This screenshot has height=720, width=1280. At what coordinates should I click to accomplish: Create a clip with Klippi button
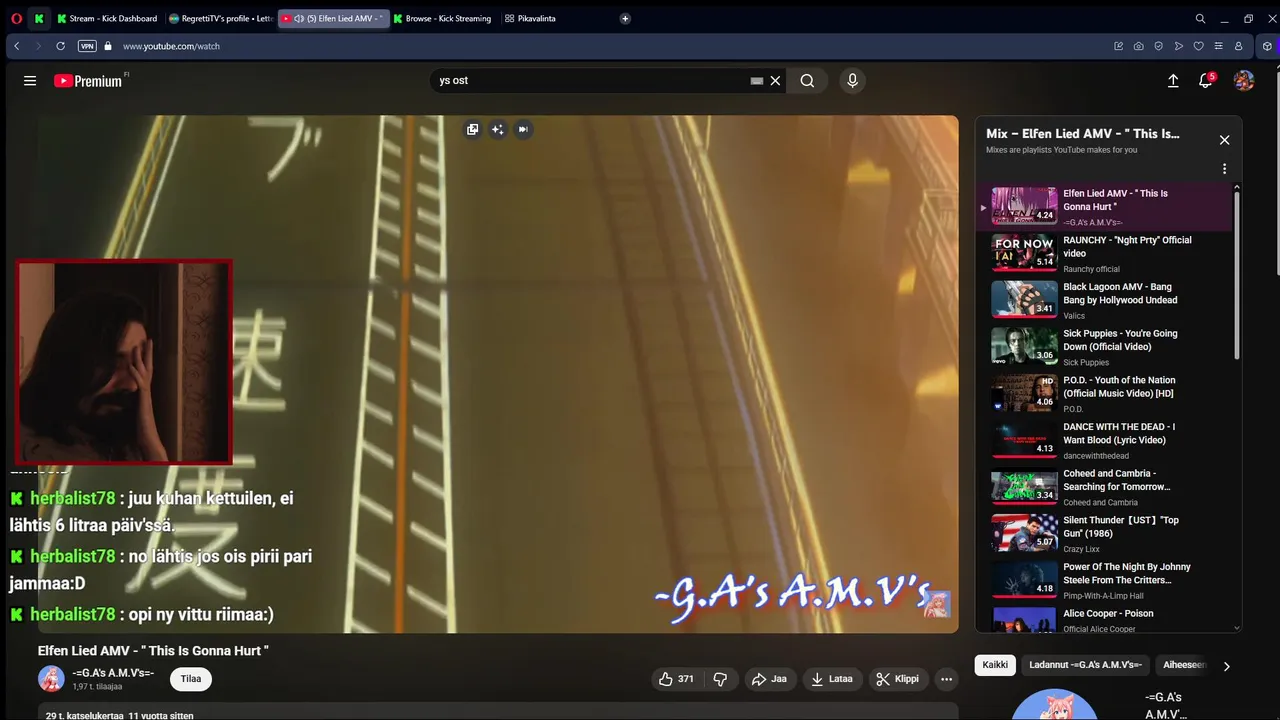tap(897, 679)
